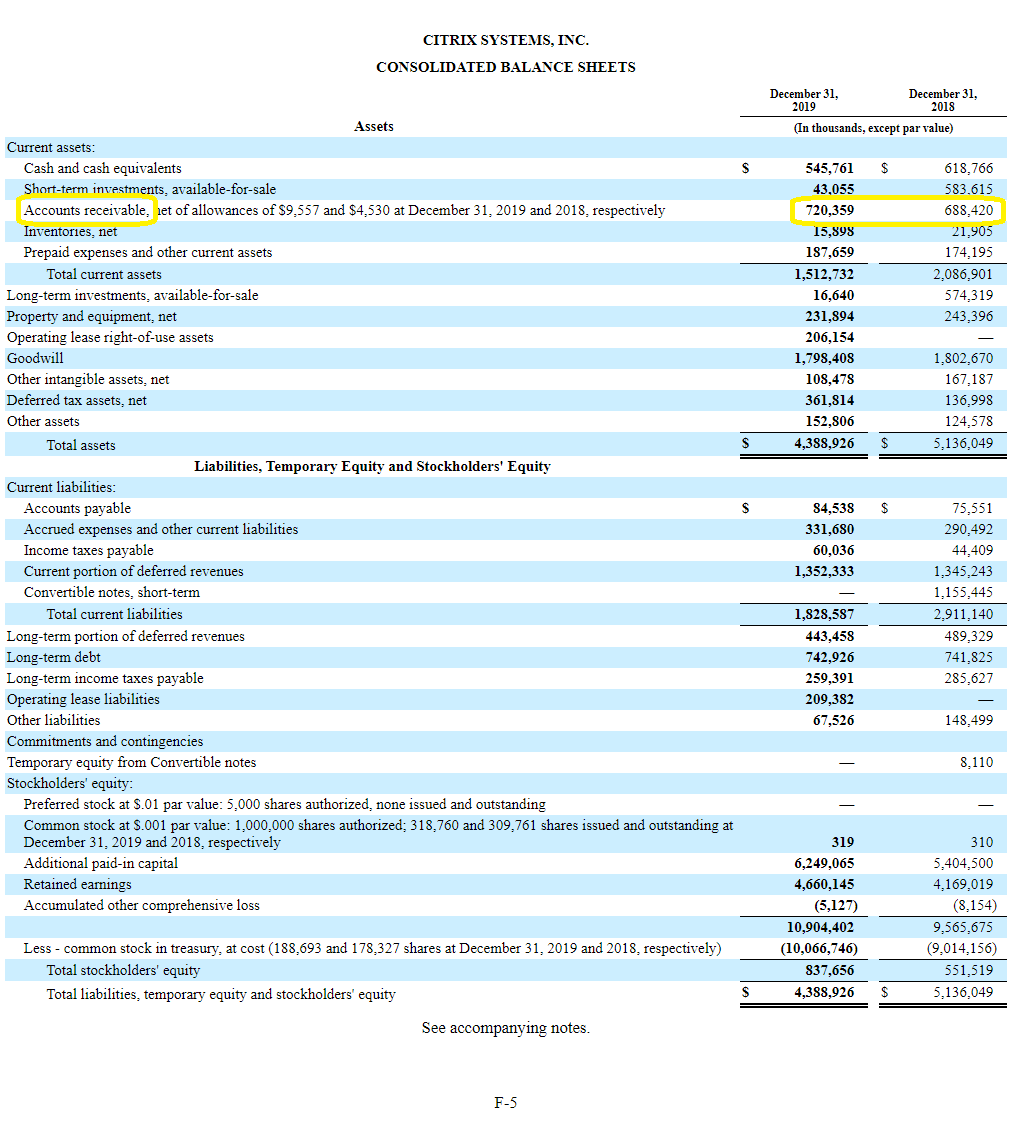Click the highlighted Accounts receivable label

point(87,210)
